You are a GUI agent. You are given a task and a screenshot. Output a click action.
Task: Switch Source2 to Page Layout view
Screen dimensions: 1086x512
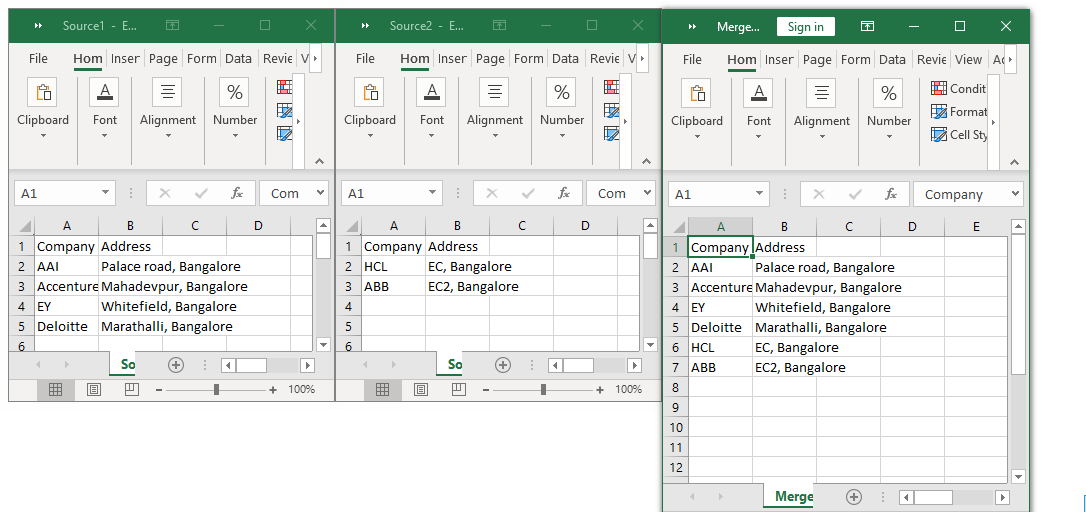point(421,389)
